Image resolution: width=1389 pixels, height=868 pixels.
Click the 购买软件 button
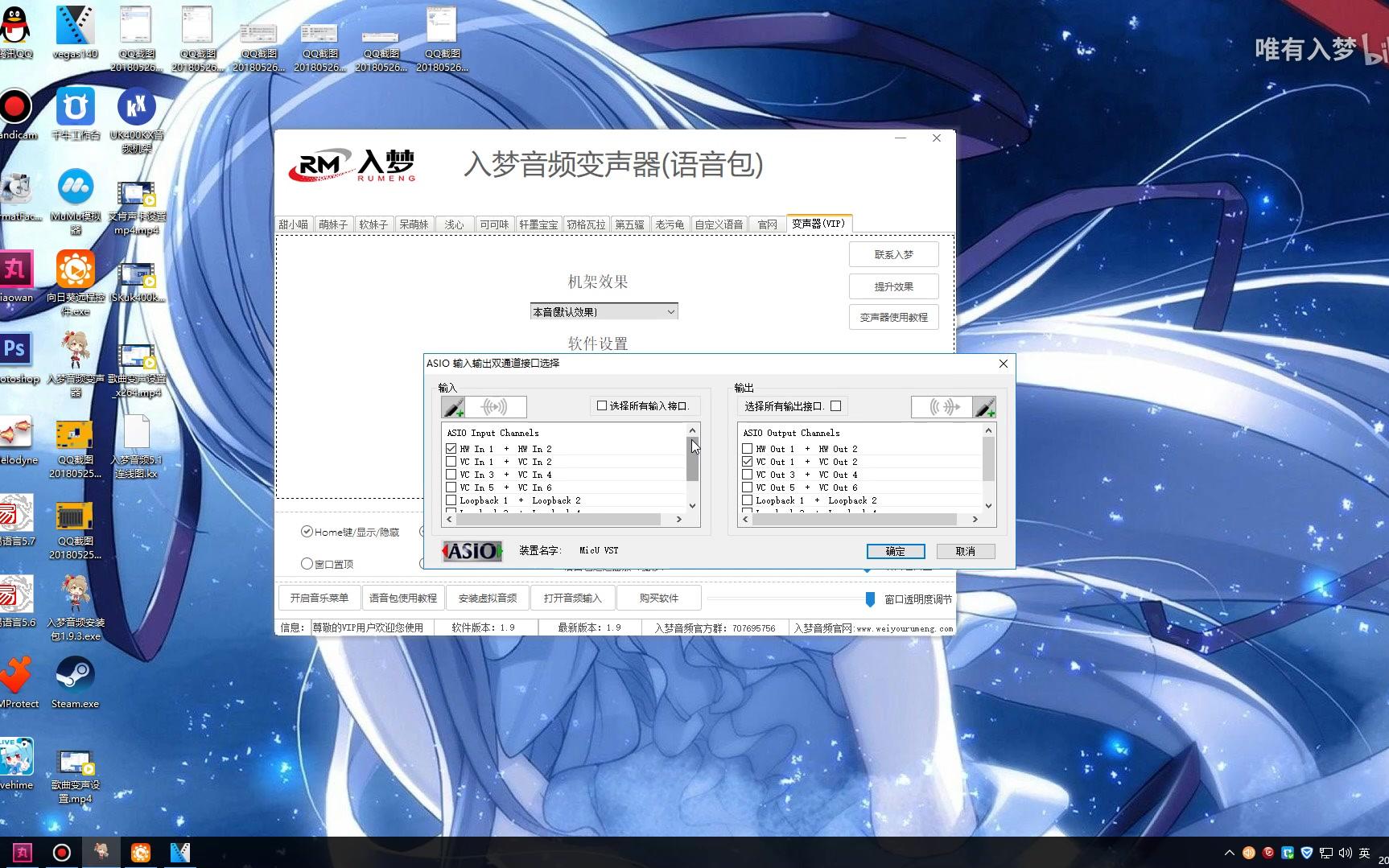tap(659, 598)
